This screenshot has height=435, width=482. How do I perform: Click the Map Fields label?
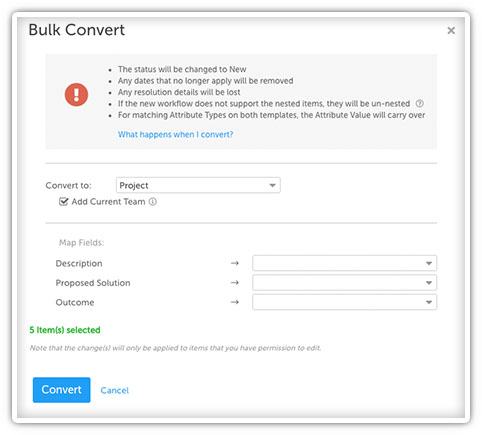(x=81, y=243)
